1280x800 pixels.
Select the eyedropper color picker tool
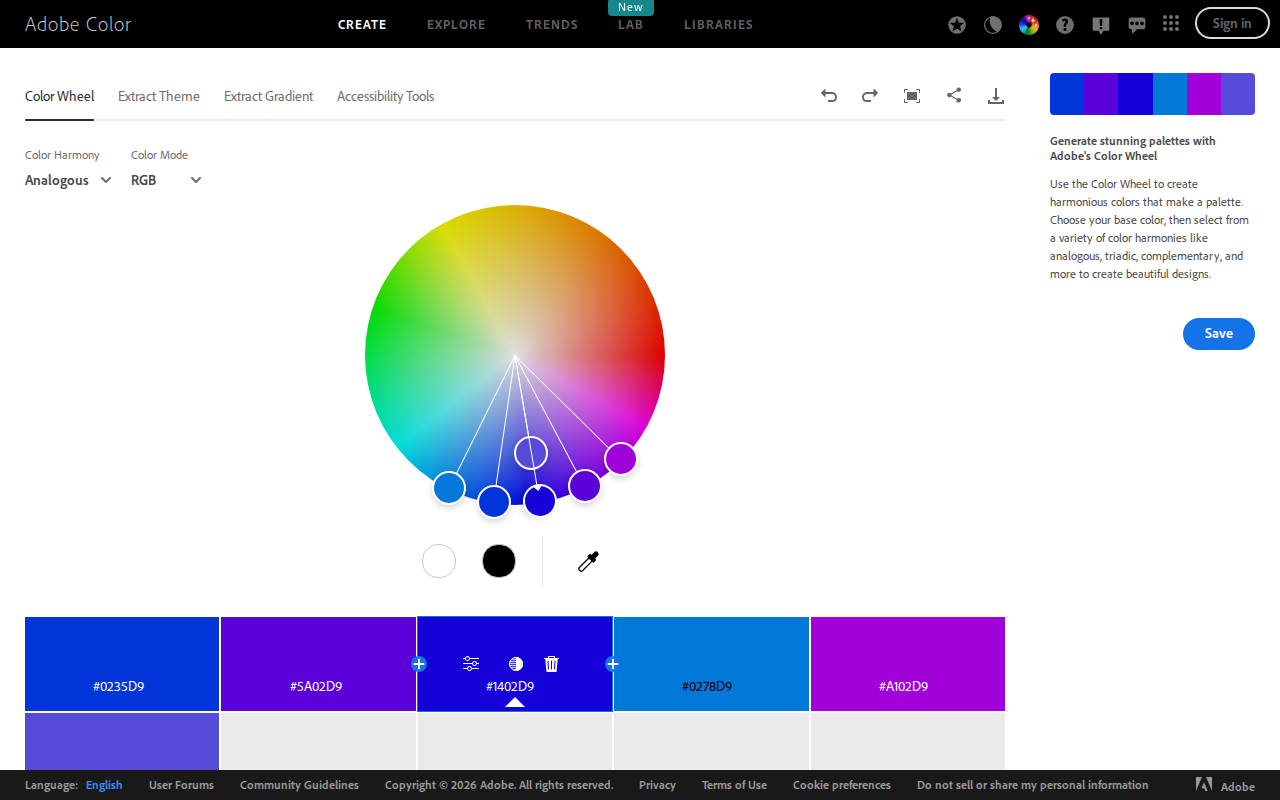[588, 561]
